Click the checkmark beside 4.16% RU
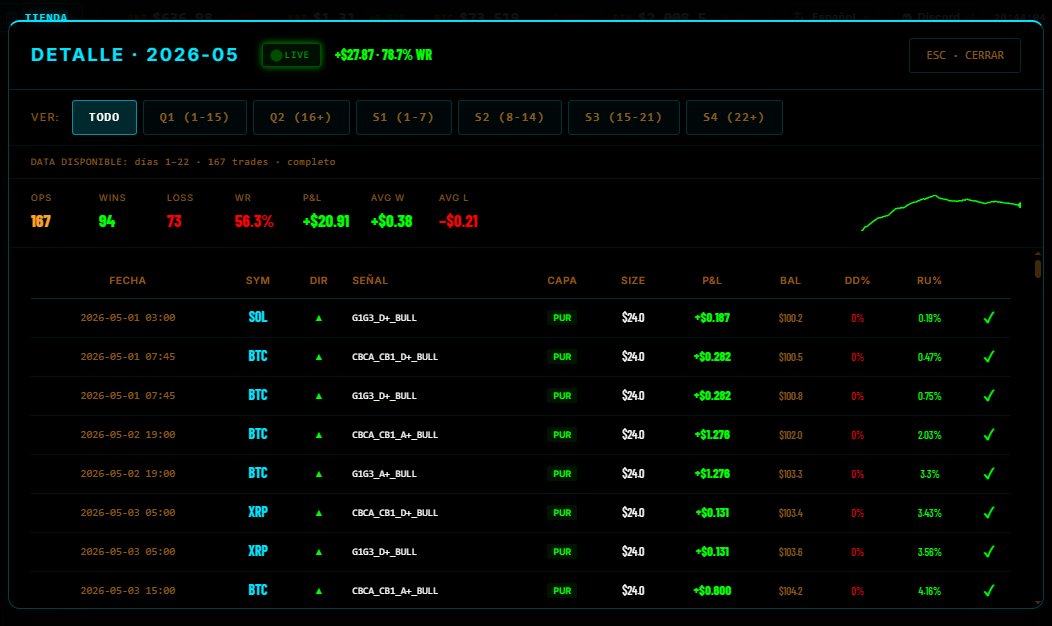Image resolution: width=1052 pixels, height=626 pixels. (989, 590)
